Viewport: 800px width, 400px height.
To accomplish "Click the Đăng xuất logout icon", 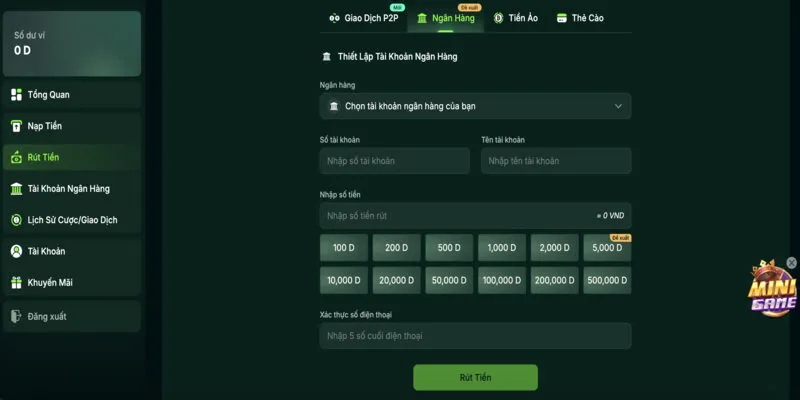I will coord(16,317).
